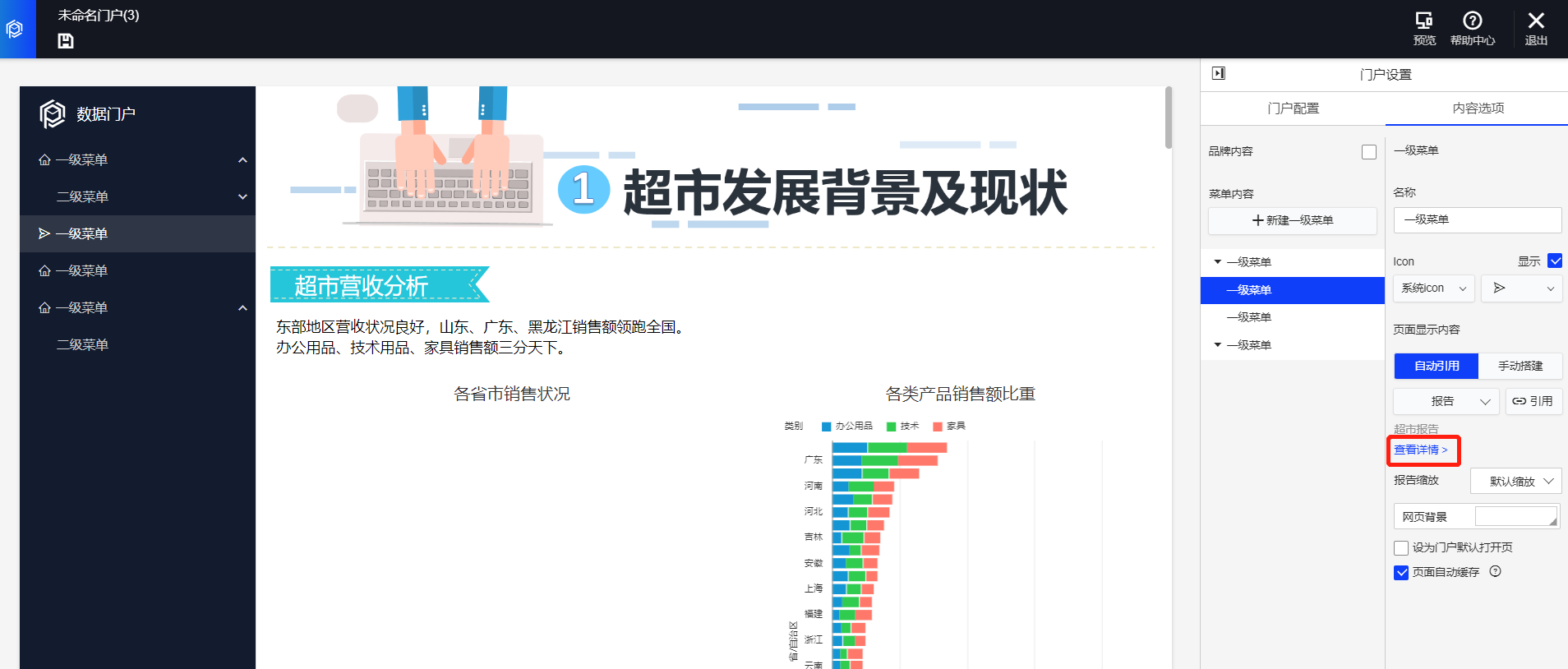Select the highlighted 一级菜单 in menu tree
This screenshot has width=1568, height=669.
(x=1293, y=290)
